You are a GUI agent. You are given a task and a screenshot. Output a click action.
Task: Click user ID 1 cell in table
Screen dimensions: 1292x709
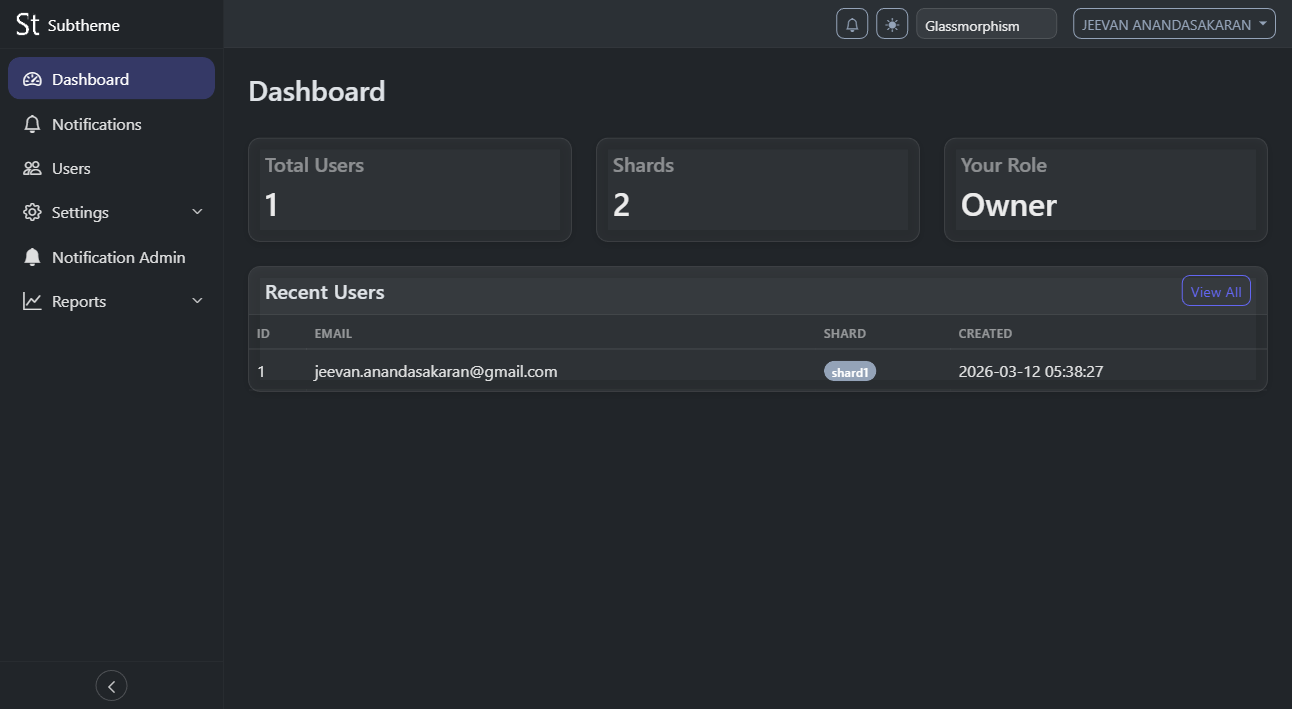(261, 371)
